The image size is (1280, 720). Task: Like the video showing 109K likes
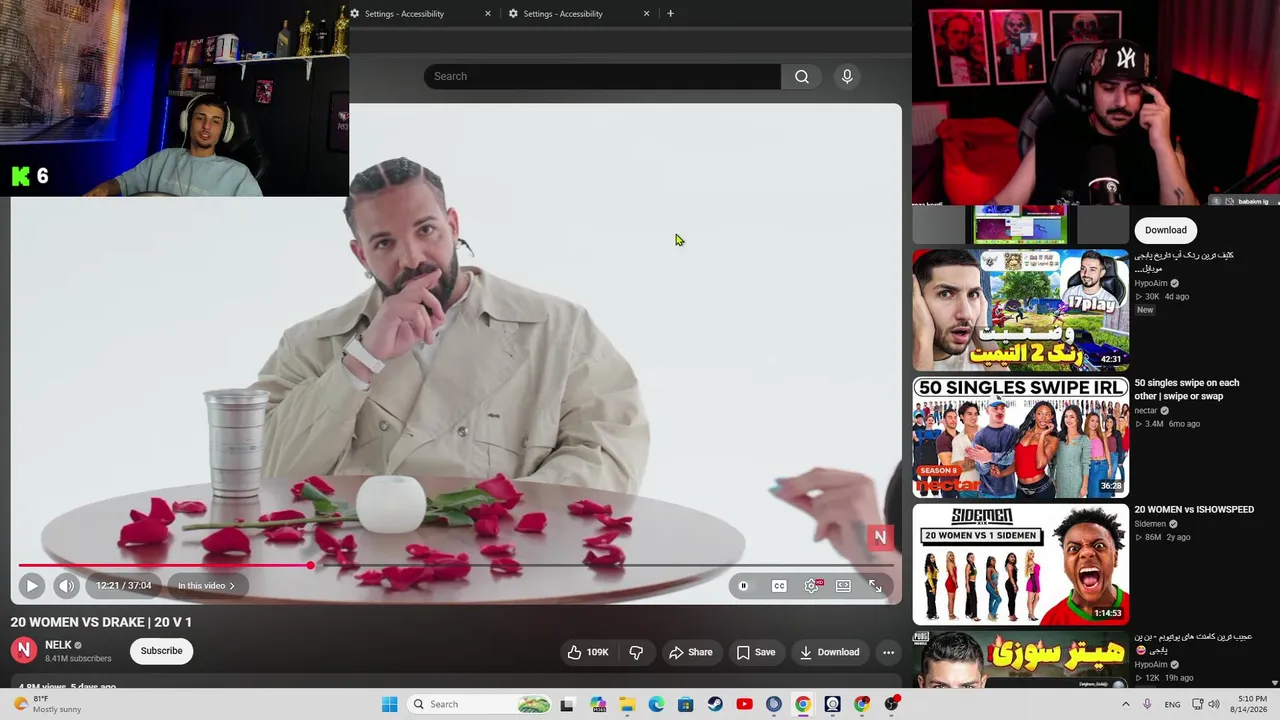pyautogui.click(x=588, y=652)
